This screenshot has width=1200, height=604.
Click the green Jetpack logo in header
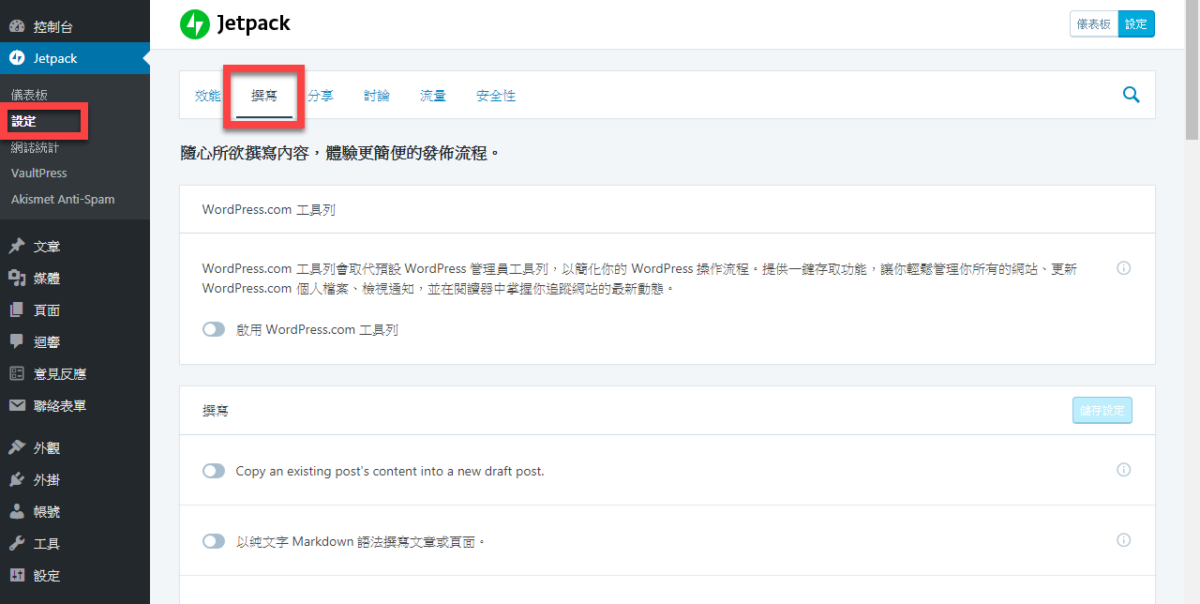point(194,24)
